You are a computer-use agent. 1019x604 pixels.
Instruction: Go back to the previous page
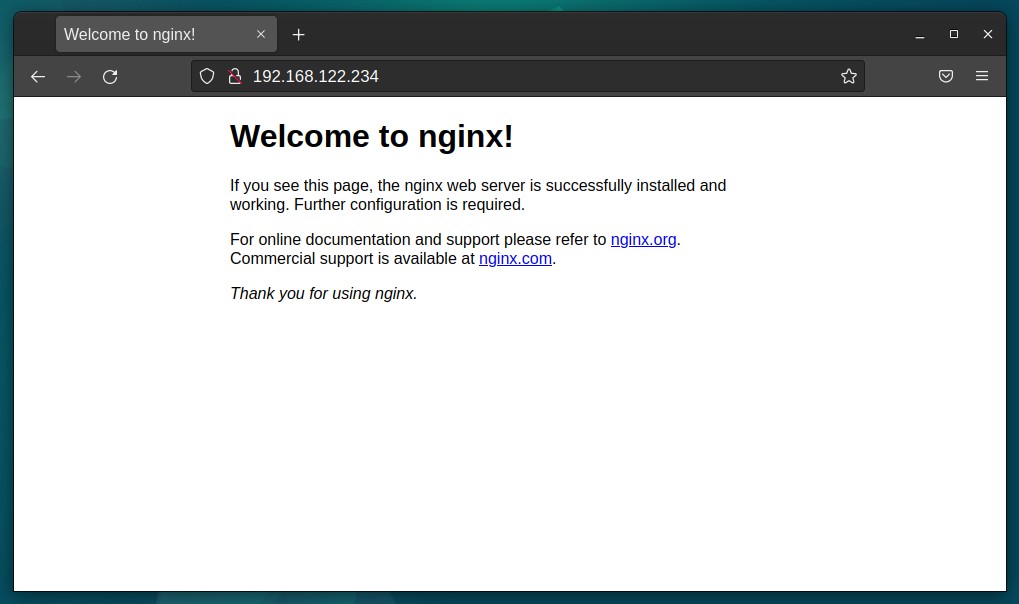38,77
